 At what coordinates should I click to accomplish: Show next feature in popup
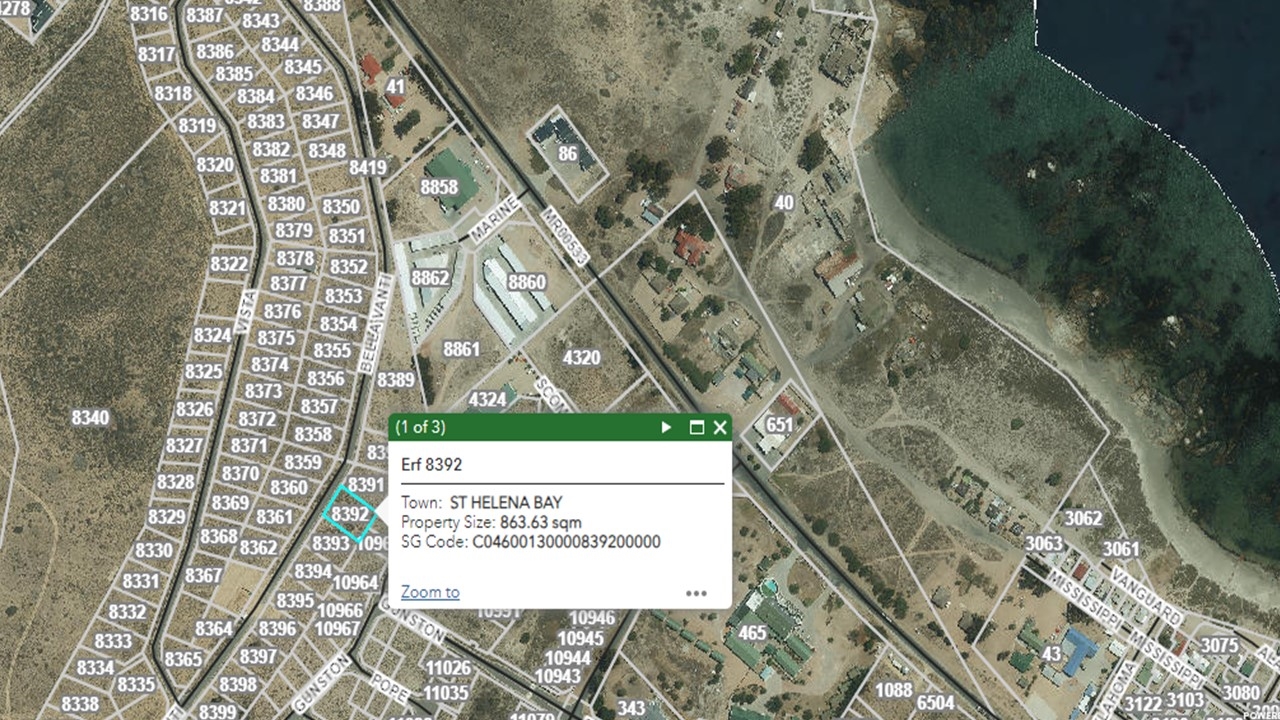(x=666, y=428)
